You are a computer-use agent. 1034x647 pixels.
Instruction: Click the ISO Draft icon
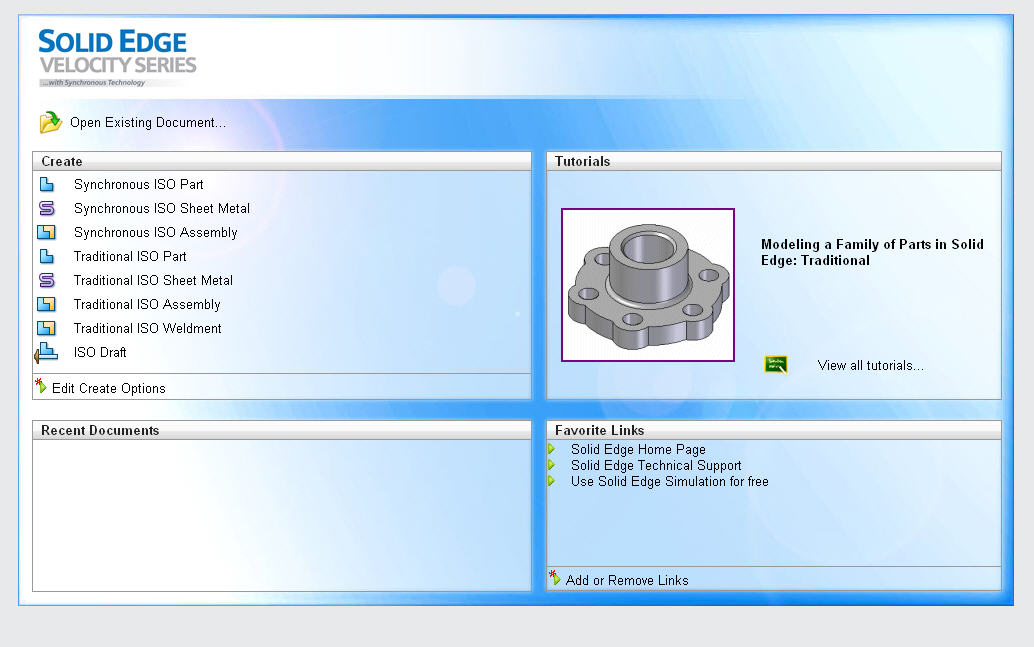click(46, 353)
